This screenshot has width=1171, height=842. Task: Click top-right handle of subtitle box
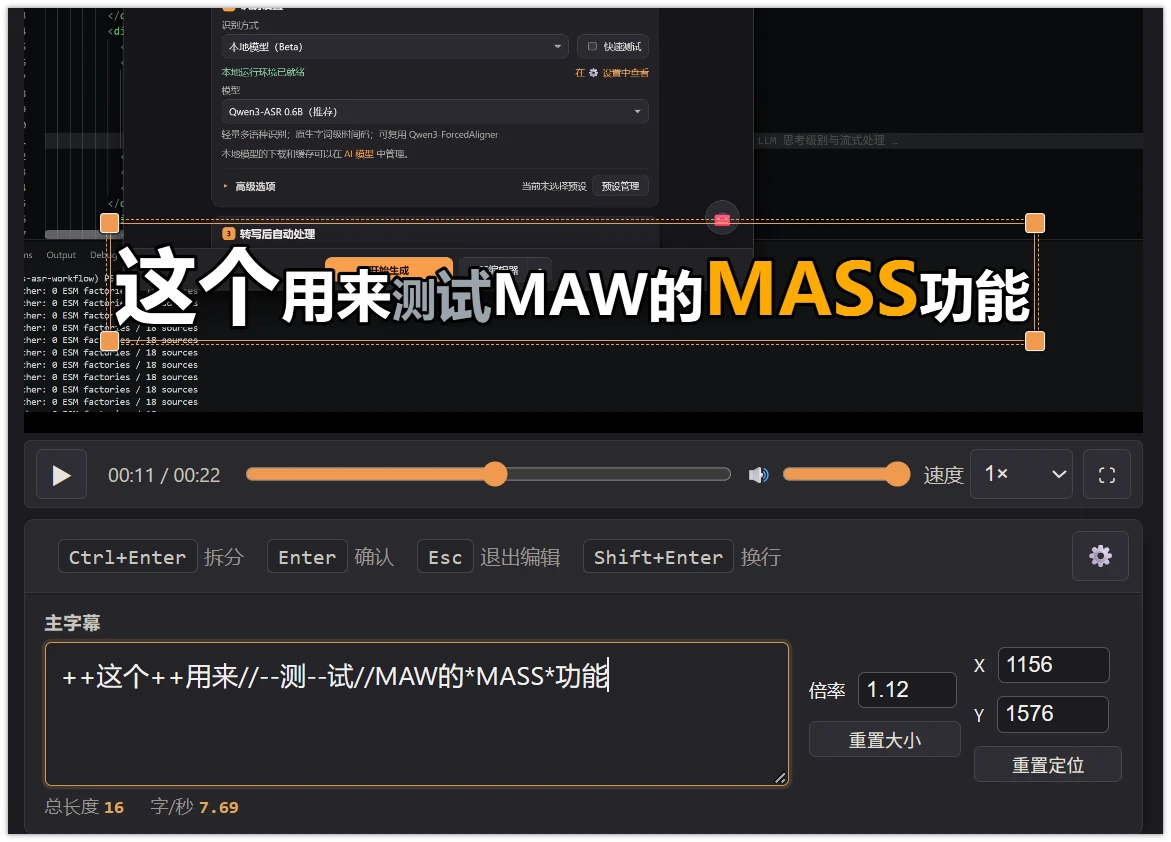[x=1035, y=223]
